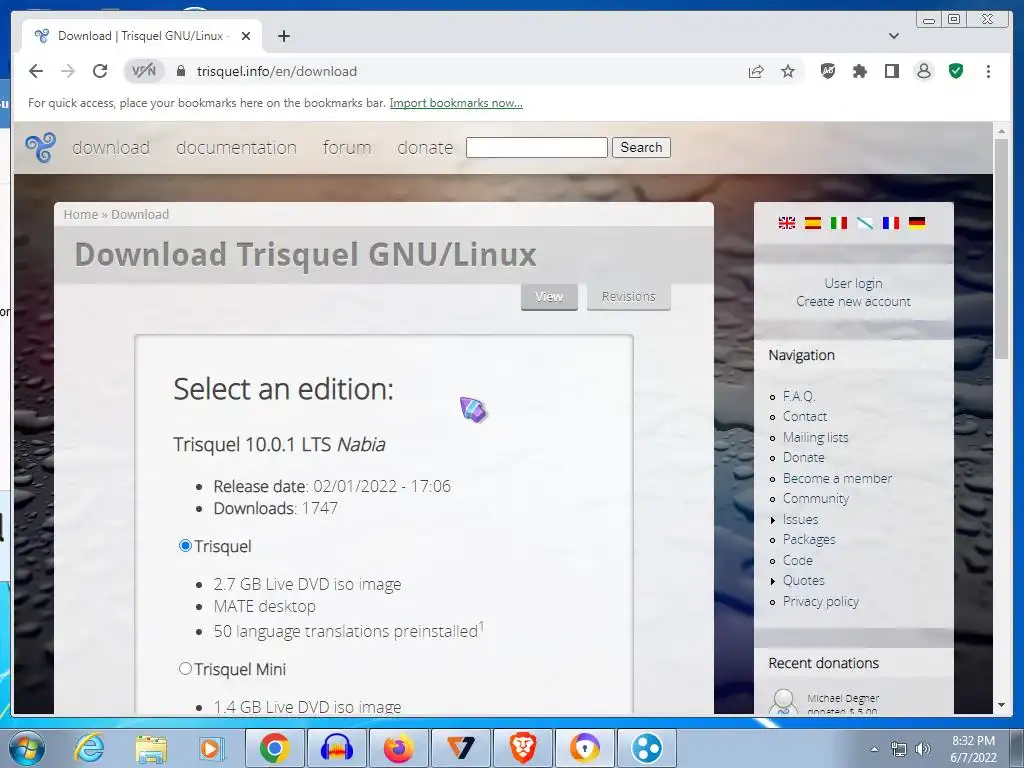Open a new browser tab

pos(283,36)
